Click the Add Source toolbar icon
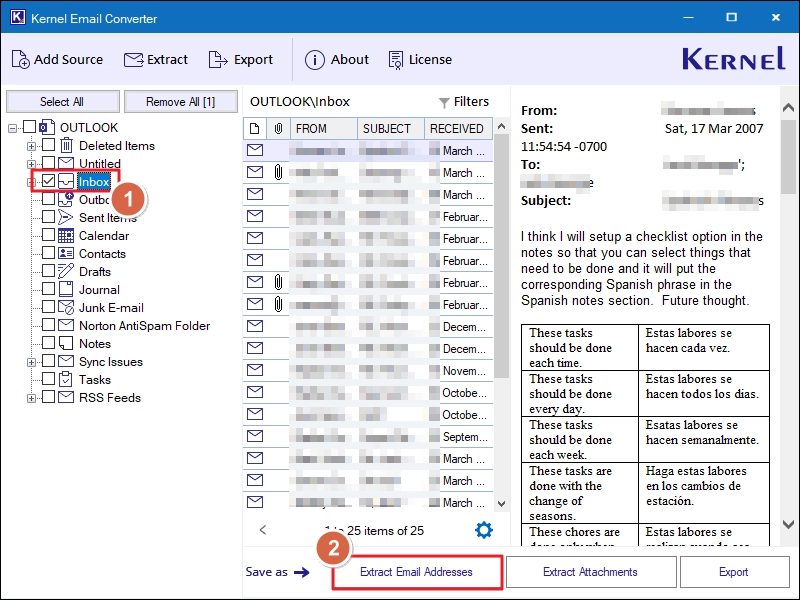This screenshot has width=800, height=600. point(20,59)
